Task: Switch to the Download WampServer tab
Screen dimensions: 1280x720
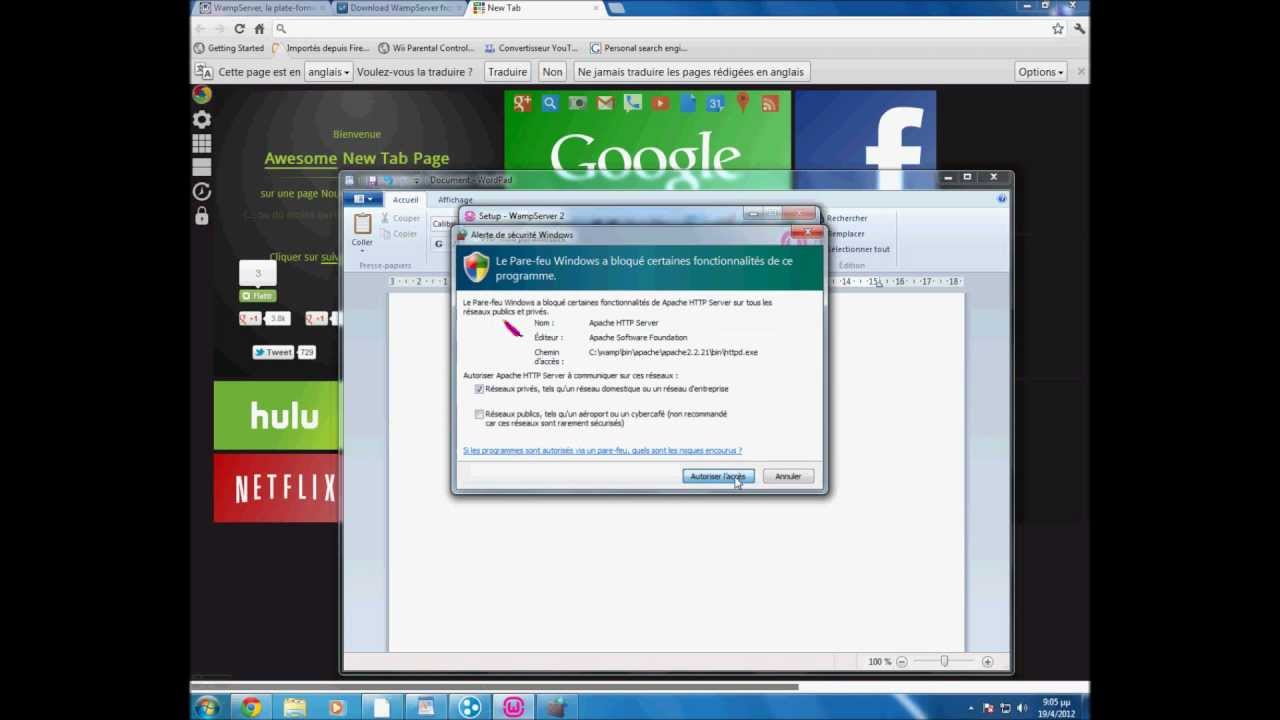Action: coord(398,8)
